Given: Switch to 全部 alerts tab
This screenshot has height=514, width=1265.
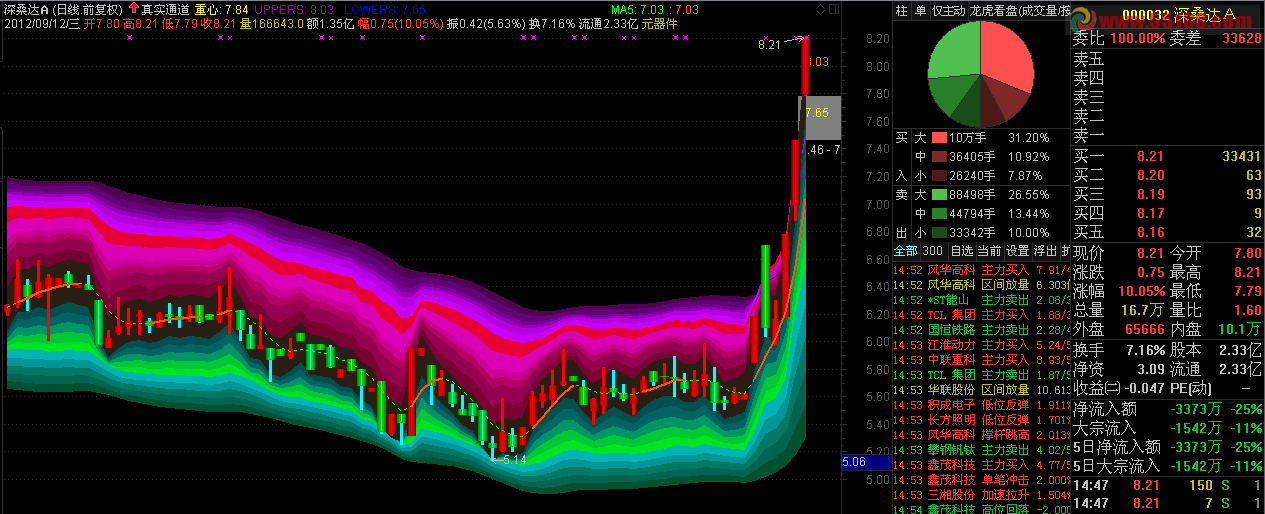Looking at the screenshot, I should [x=905, y=250].
